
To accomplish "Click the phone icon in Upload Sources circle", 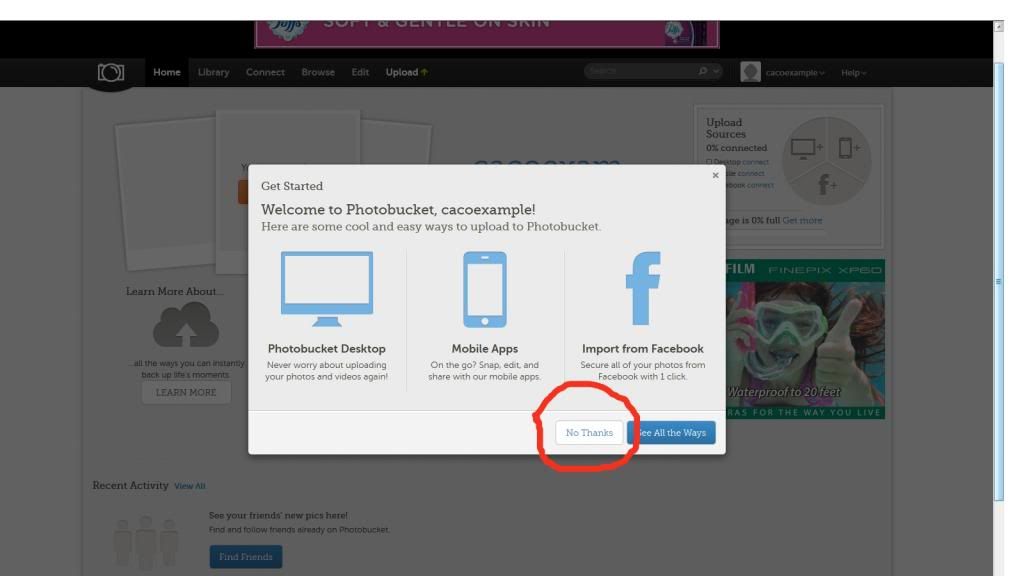I will [848, 148].
